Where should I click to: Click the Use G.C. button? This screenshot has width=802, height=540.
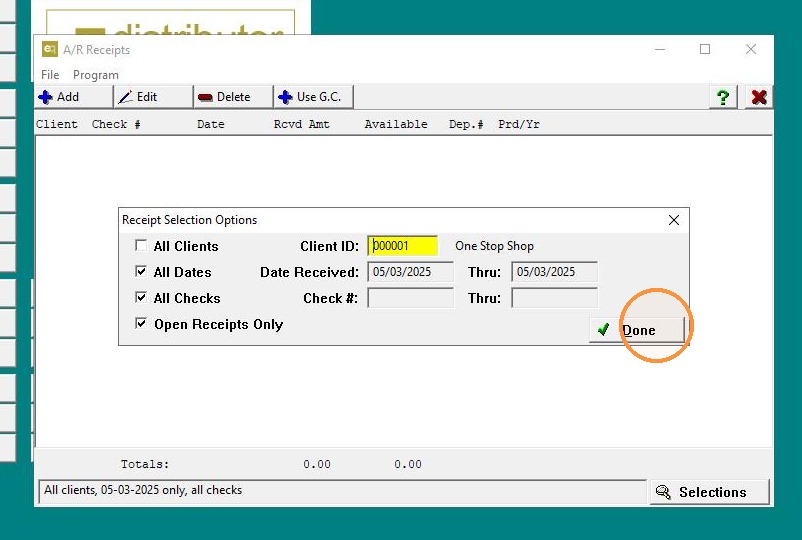point(314,97)
